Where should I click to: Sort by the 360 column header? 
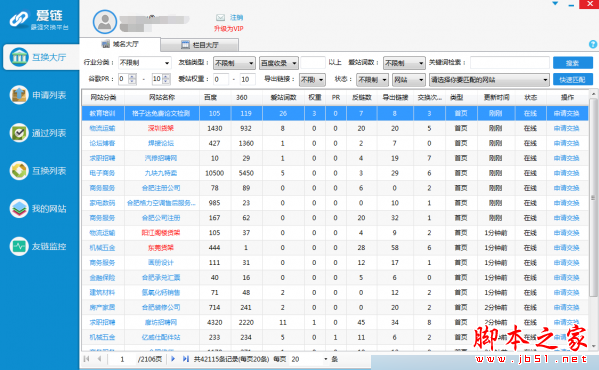point(241,97)
